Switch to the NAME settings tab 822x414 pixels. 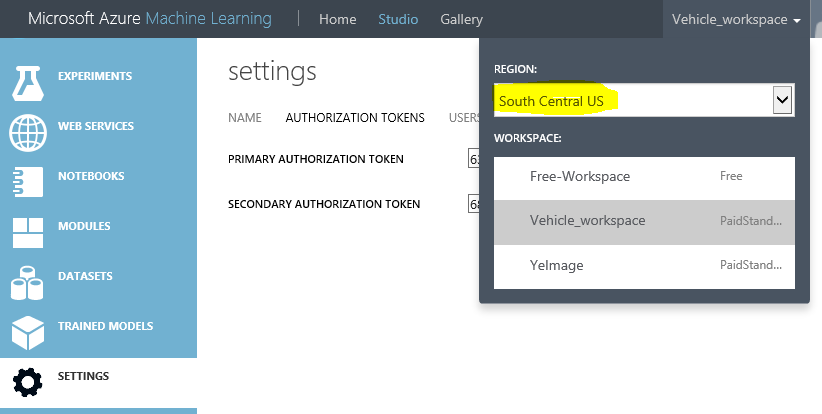tap(245, 118)
